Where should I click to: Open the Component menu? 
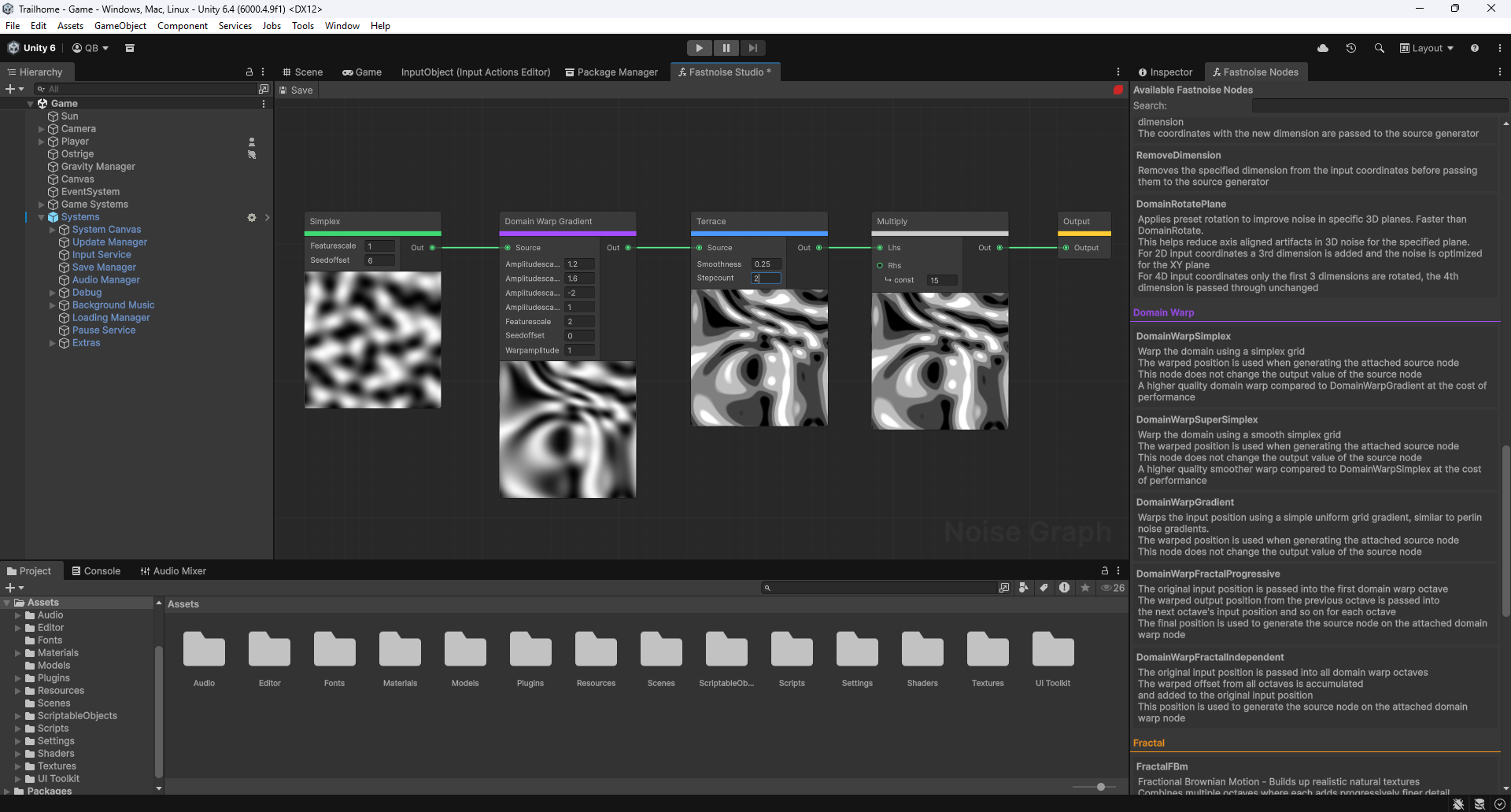[x=183, y=26]
